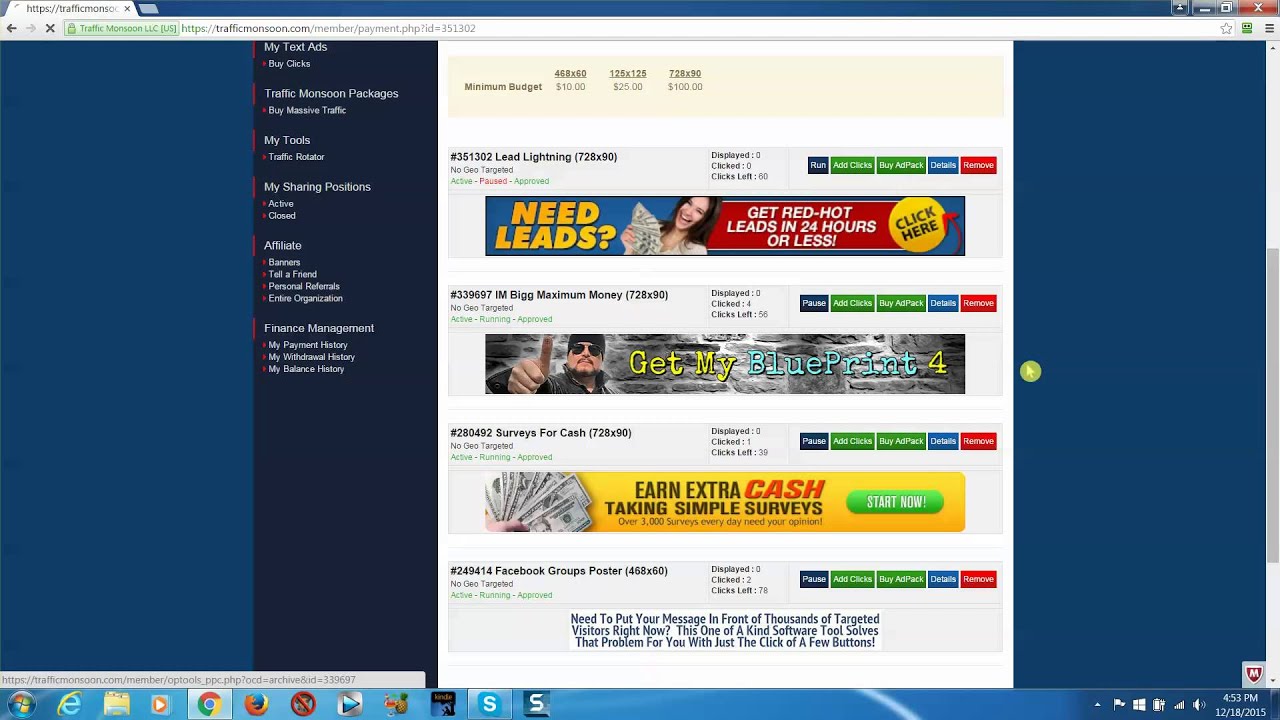Pause the IM Bigg Maximum Money campaign

click(x=814, y=303)
